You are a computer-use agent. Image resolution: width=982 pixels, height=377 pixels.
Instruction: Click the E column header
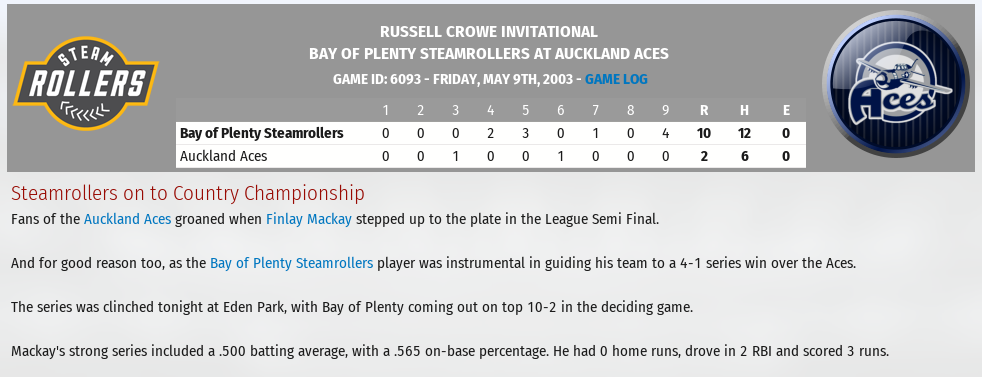786,111
